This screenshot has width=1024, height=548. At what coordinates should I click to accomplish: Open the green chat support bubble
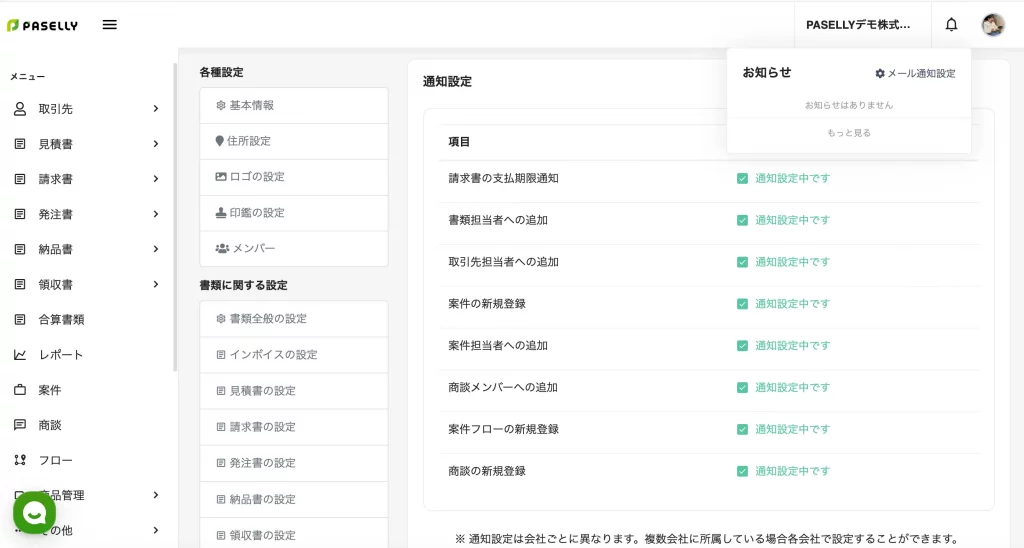pos(34,513)
